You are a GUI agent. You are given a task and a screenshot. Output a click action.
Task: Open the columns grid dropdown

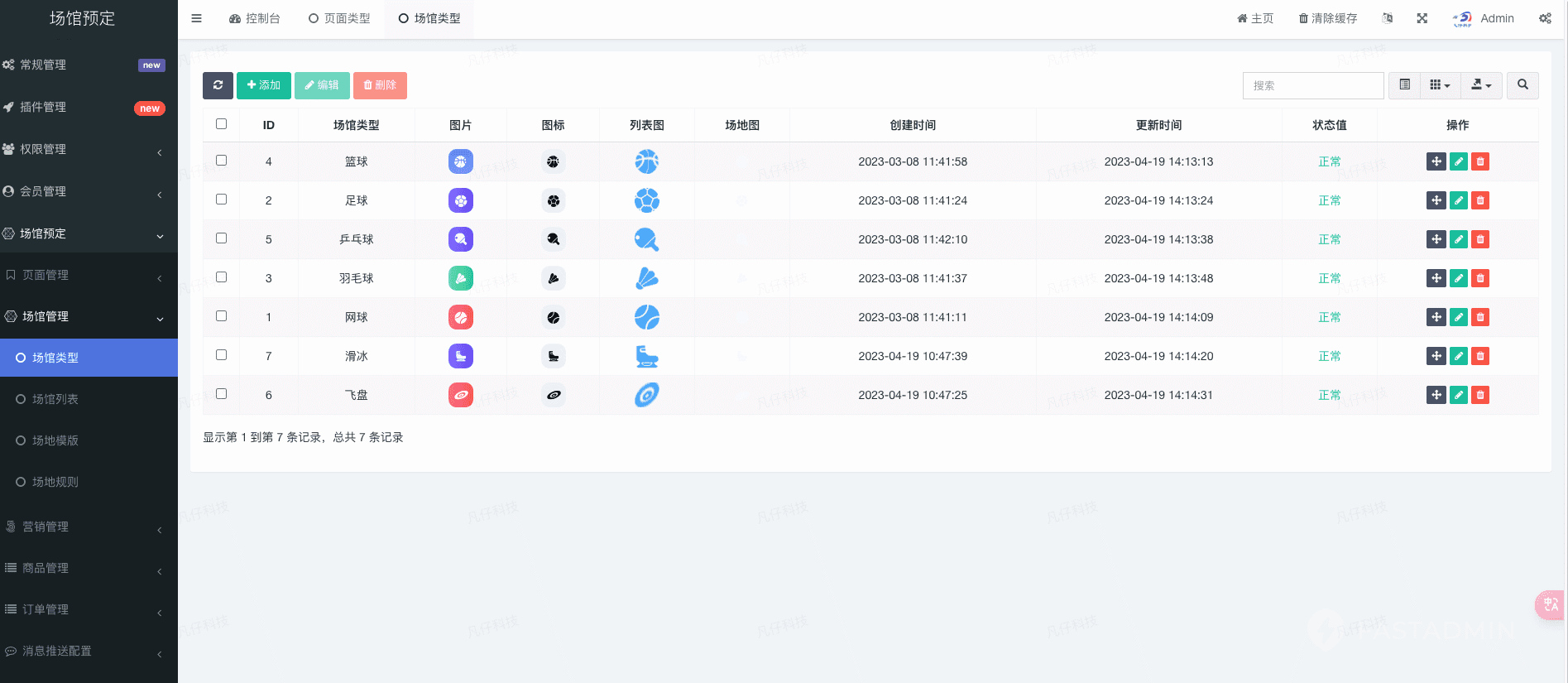coord(1440,85)
